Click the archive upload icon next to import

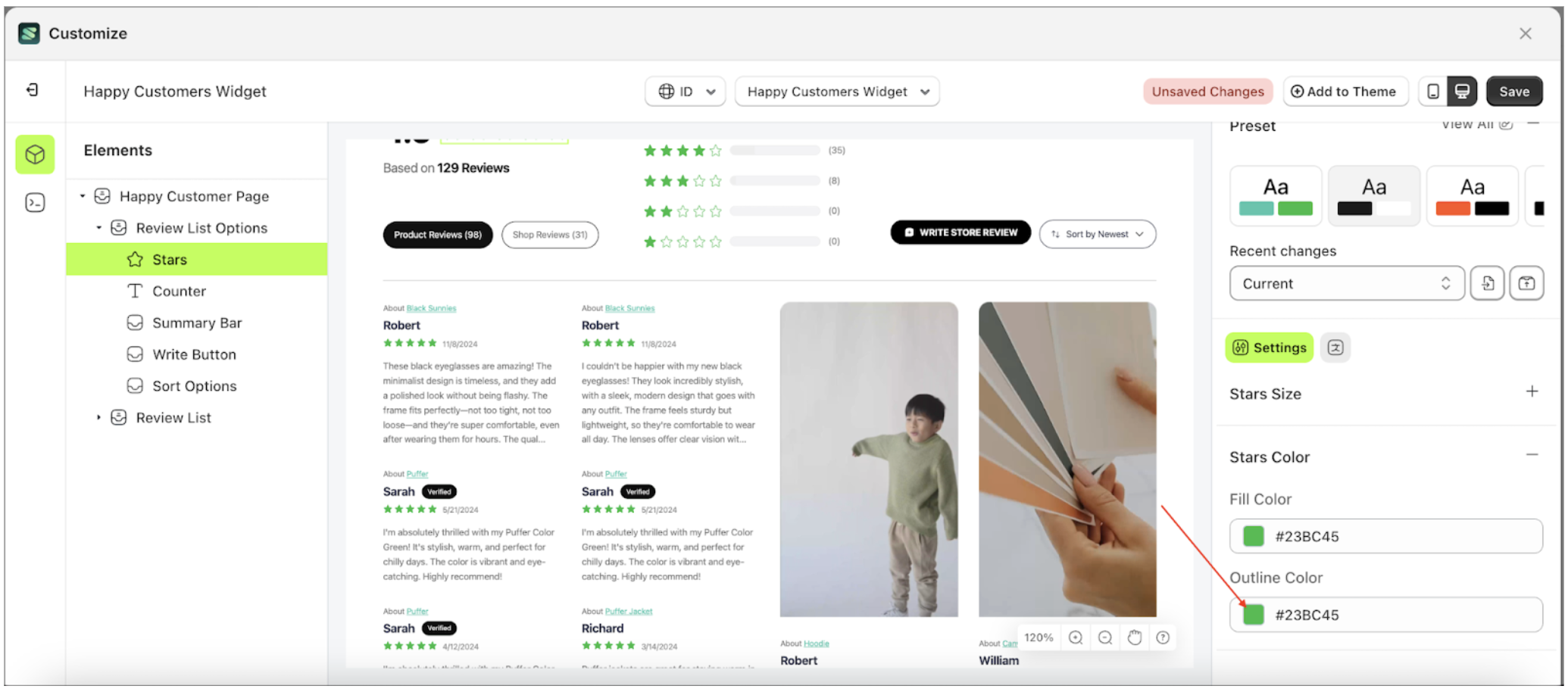[1527, 283]
